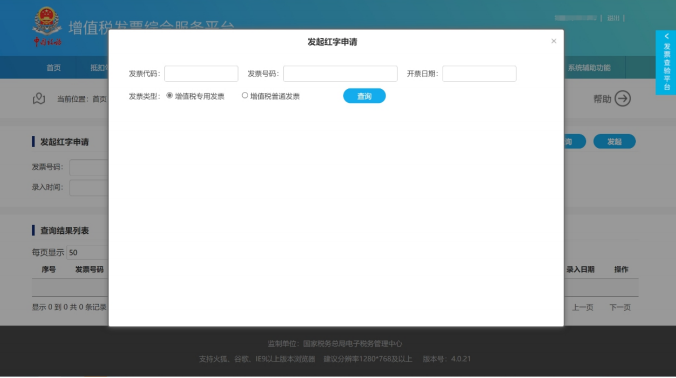Select 增值税普通发票 radio button
This screenshot has height=378, width=676.
point(244,96)
